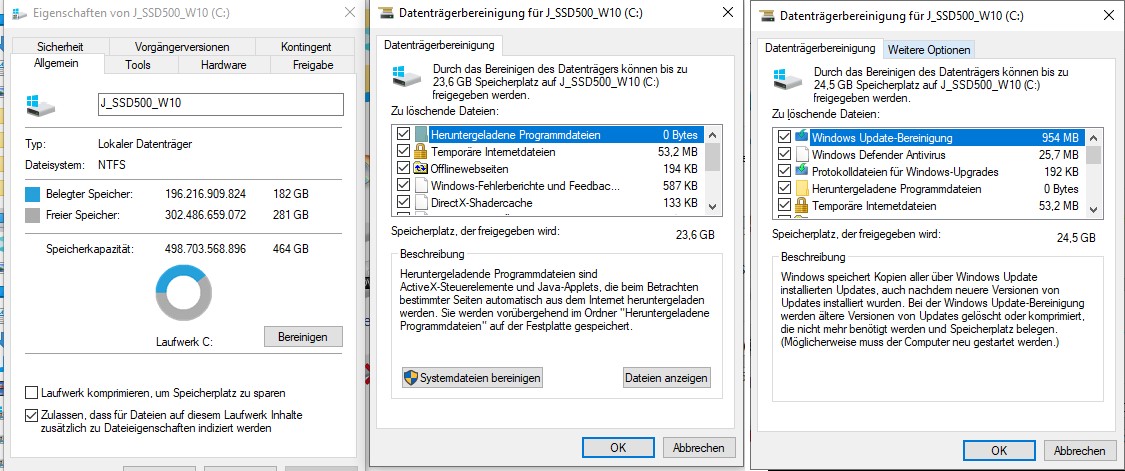Click the Protokolldateien für Windows-Upgrades icon

801,172
